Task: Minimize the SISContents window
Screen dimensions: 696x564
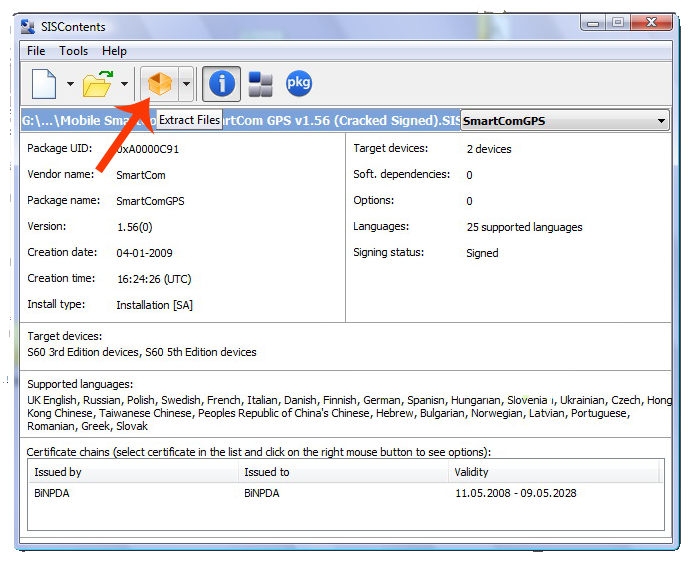Action: click(593, 23)
